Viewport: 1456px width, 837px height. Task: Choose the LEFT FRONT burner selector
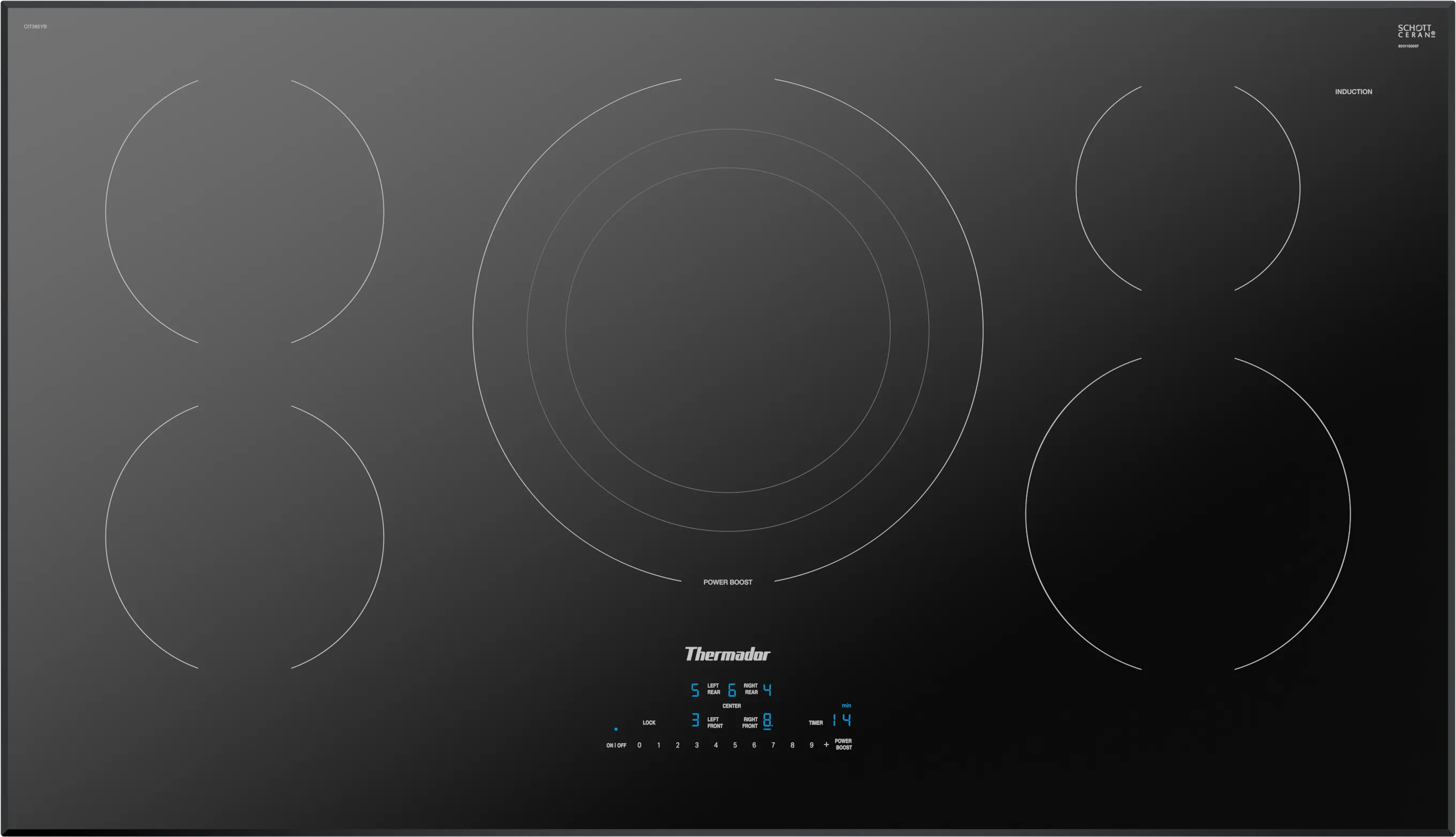(715, 722)
